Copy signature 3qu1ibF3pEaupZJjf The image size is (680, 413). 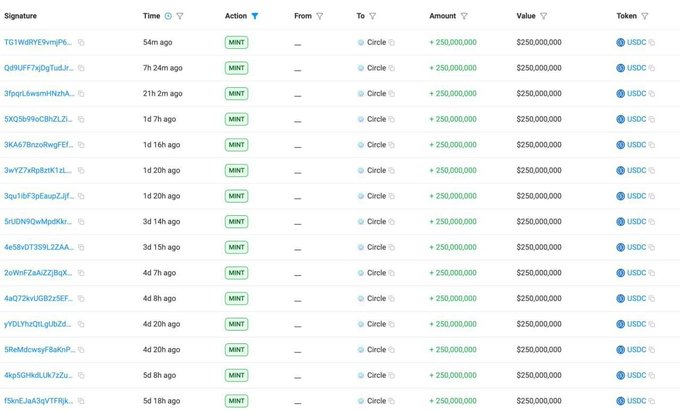click(81, 196)
